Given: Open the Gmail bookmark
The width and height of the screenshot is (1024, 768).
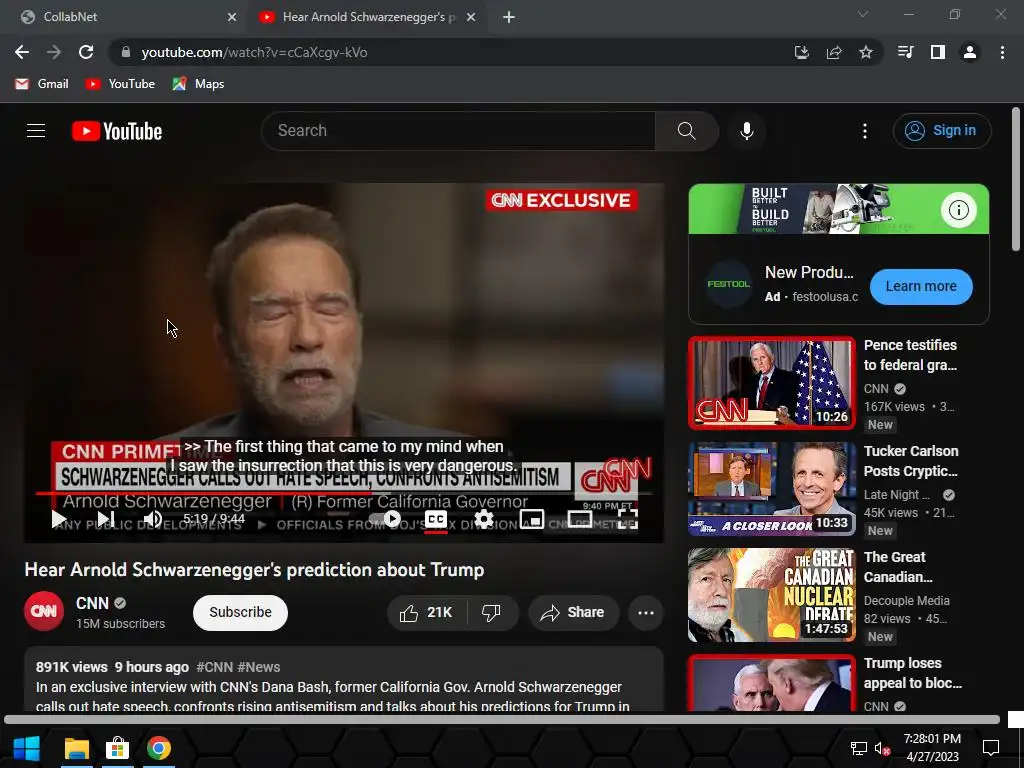Looking at the screenshot, I should point(42,84).
